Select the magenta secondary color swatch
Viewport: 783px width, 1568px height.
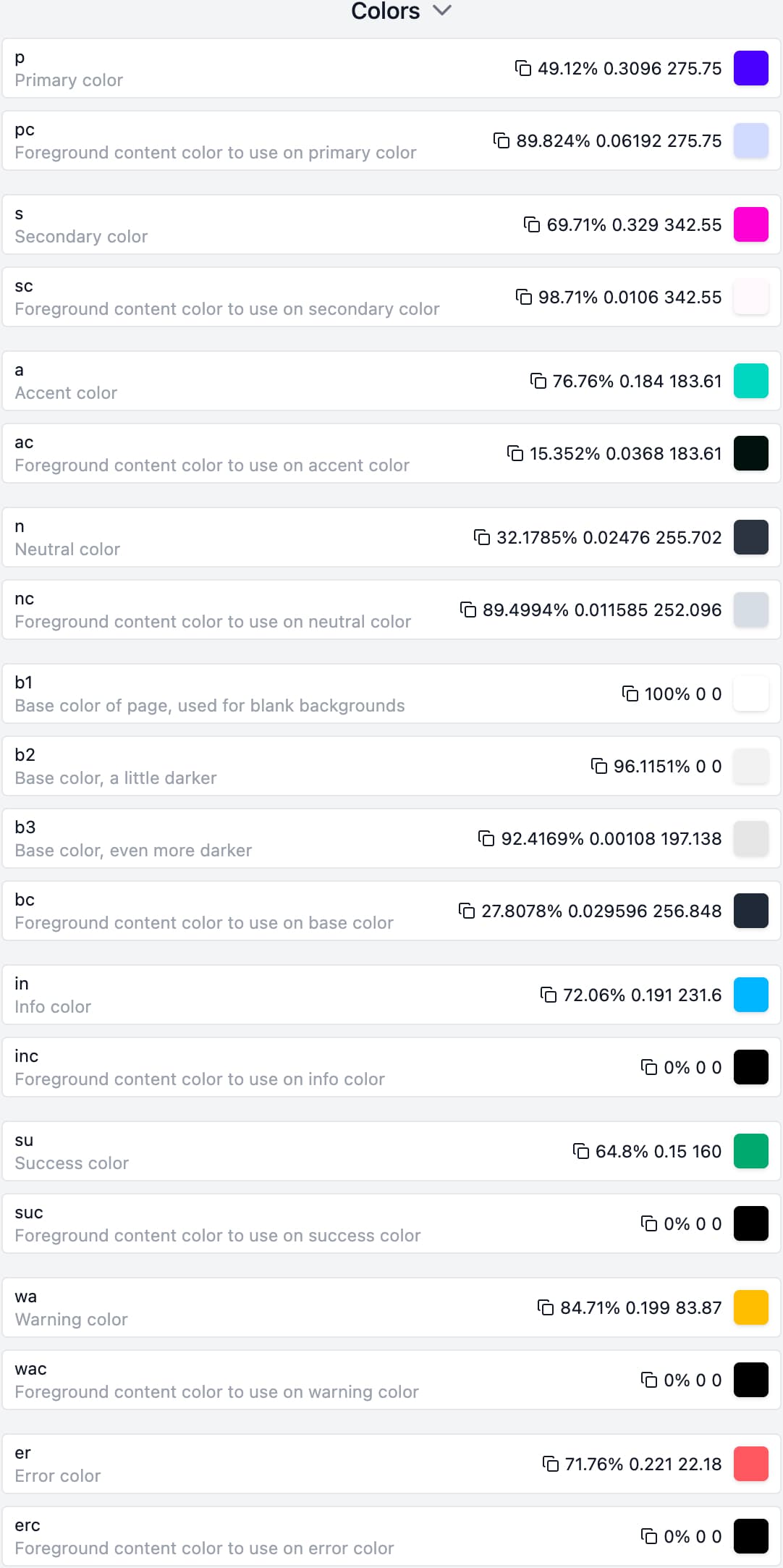[x=751, y=224]
